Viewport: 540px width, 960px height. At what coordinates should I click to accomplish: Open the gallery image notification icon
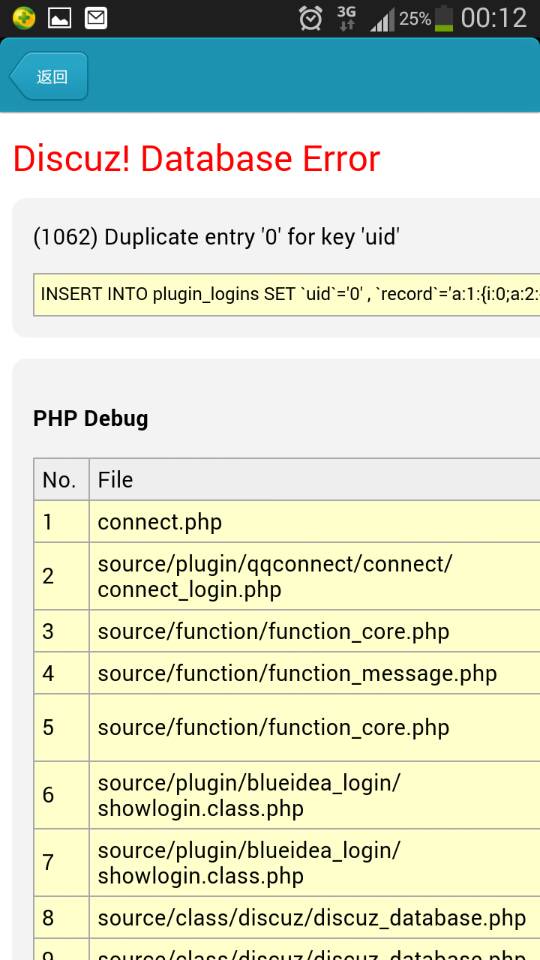59,18
